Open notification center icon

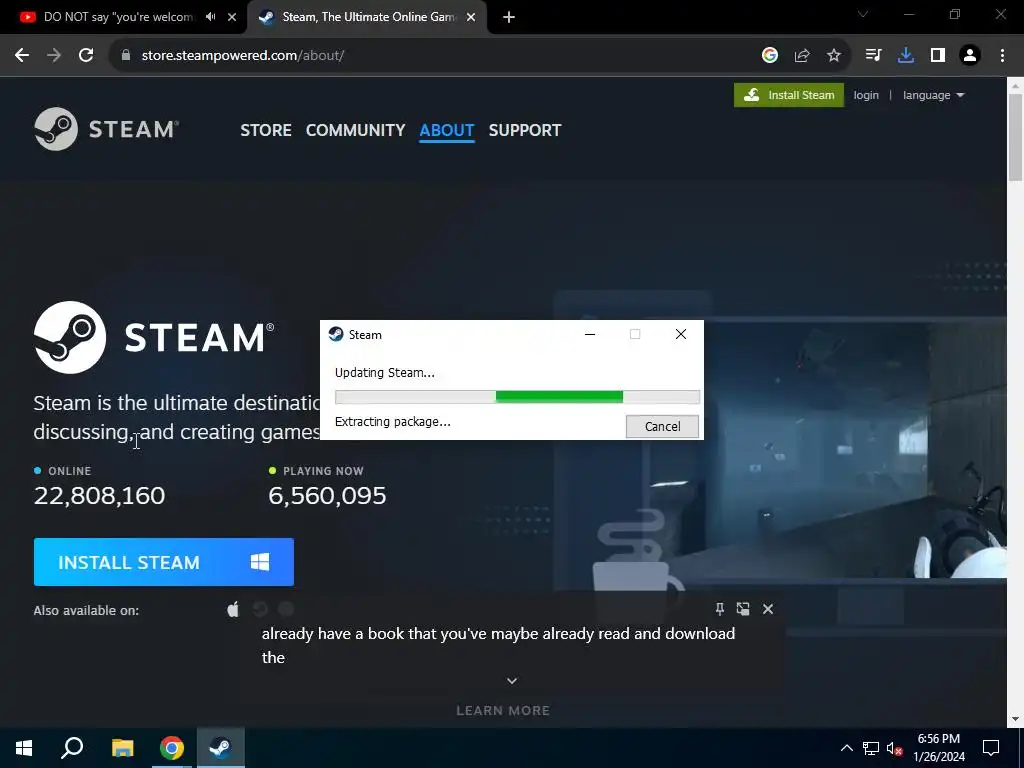tap(991, 748)
